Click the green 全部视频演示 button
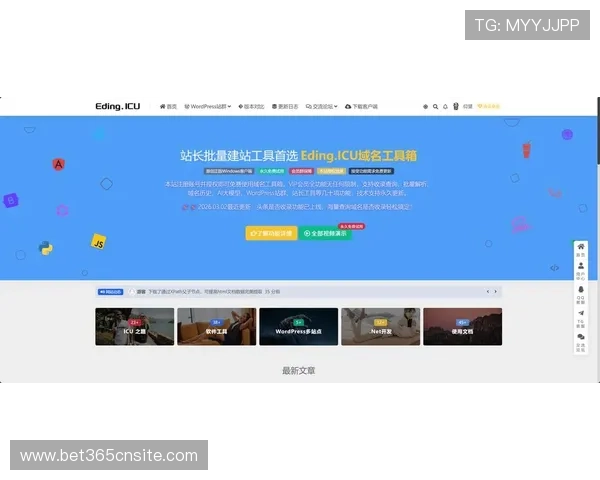Viewport: 600px width, 480px height. [x=325, y=233]
